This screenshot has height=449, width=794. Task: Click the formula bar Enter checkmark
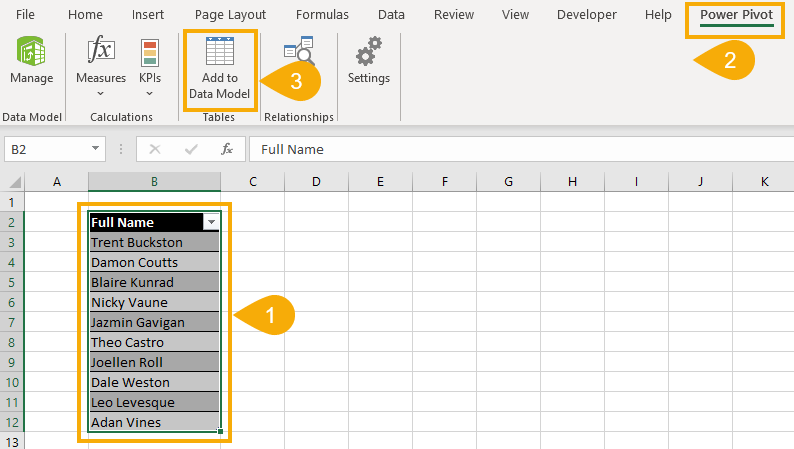[x=191, y=149]
